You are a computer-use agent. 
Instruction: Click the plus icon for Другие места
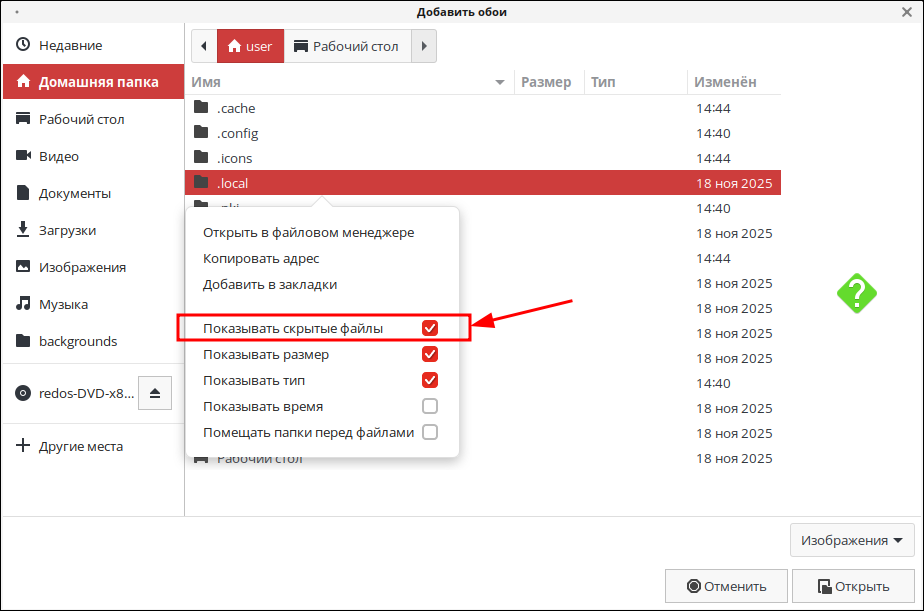(x=23, y=446)
